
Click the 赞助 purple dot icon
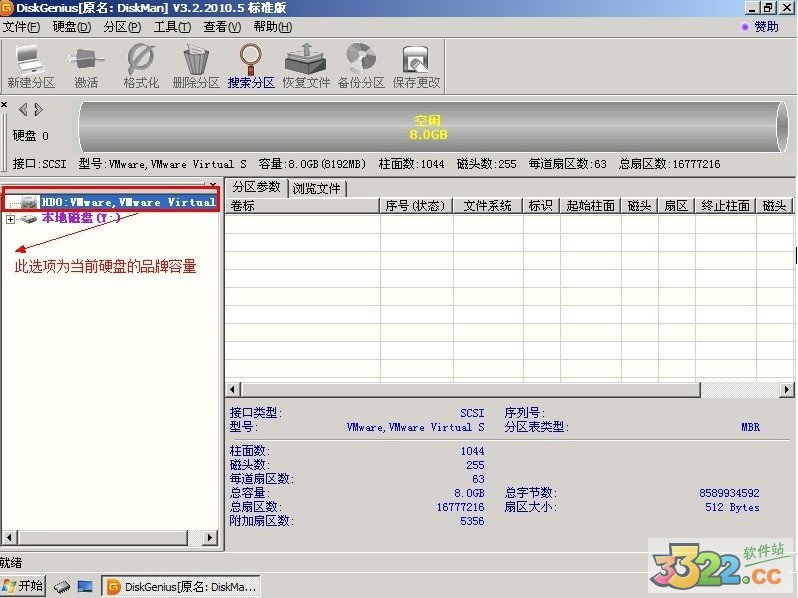[x=745, y=27]
